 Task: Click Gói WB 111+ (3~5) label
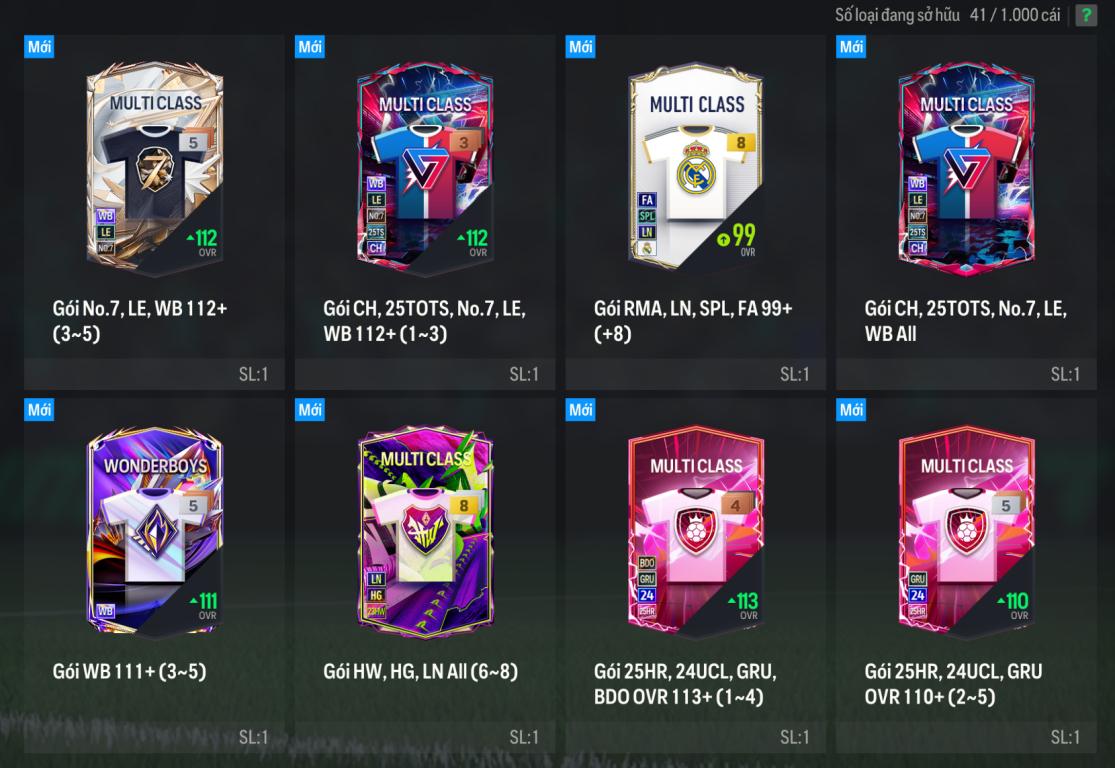(129, 671)
